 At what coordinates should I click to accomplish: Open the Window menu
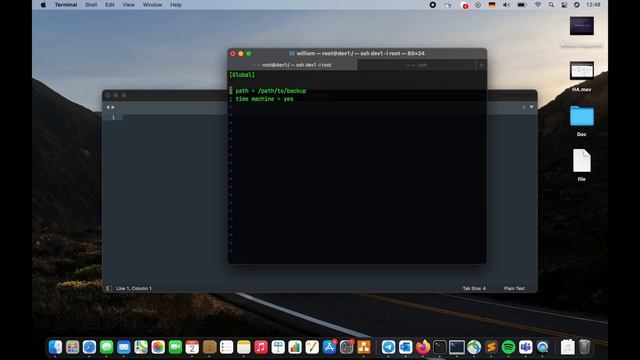(152, 5)
